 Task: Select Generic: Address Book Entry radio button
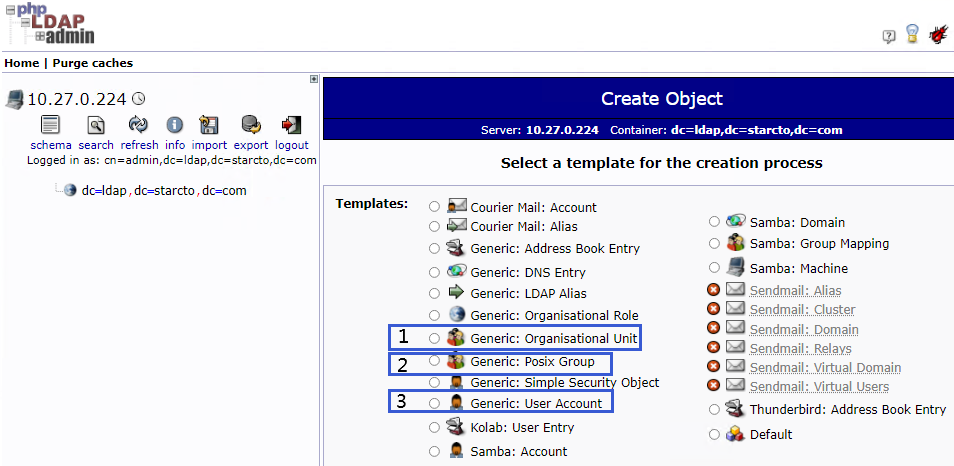(434, 248)
